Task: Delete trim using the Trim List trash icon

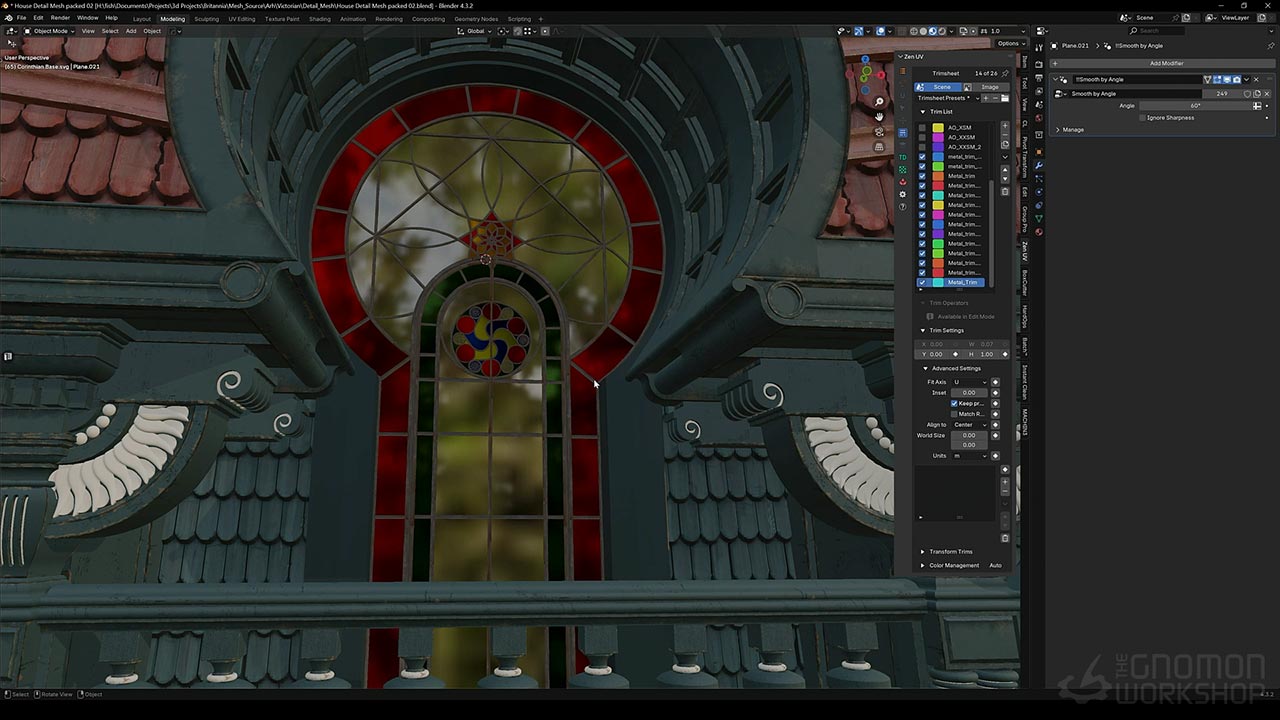Action: pos(1005,192)
